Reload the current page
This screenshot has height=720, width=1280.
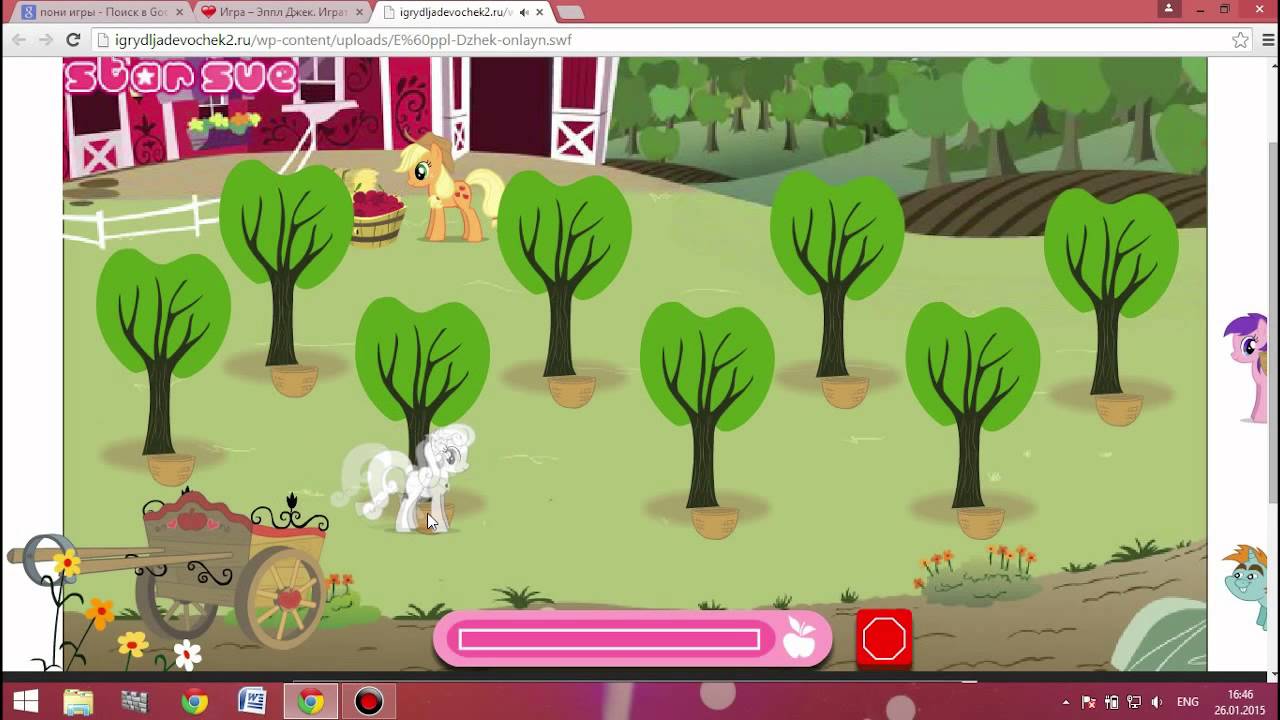(x=73, y=40)
